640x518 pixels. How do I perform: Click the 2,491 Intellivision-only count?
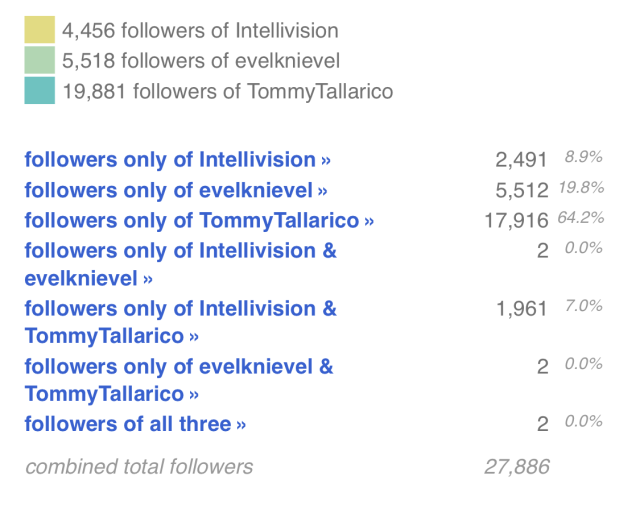(521, 160)
